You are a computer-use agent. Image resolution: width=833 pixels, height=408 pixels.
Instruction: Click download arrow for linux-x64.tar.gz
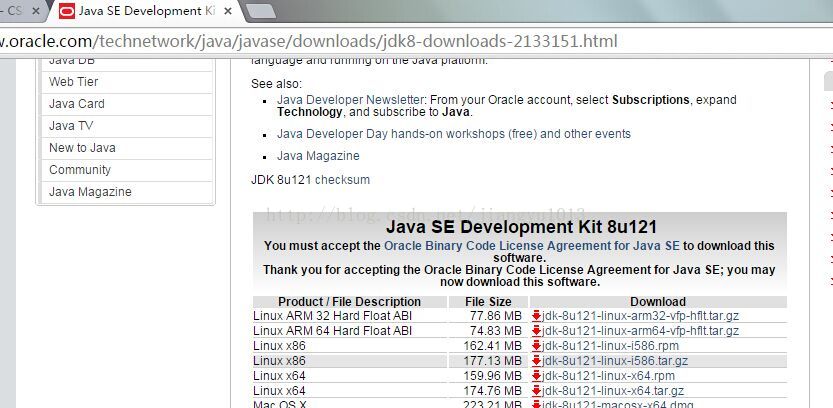(x=536, y=391)
